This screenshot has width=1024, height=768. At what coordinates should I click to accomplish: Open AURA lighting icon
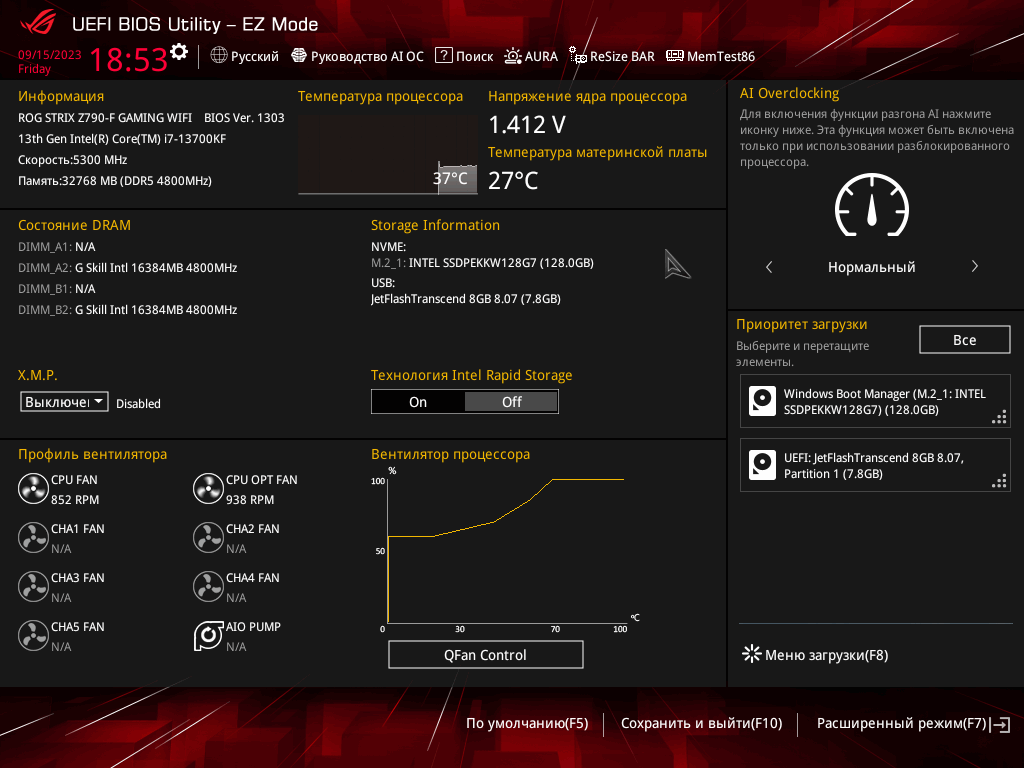click(x=513, y=56)
